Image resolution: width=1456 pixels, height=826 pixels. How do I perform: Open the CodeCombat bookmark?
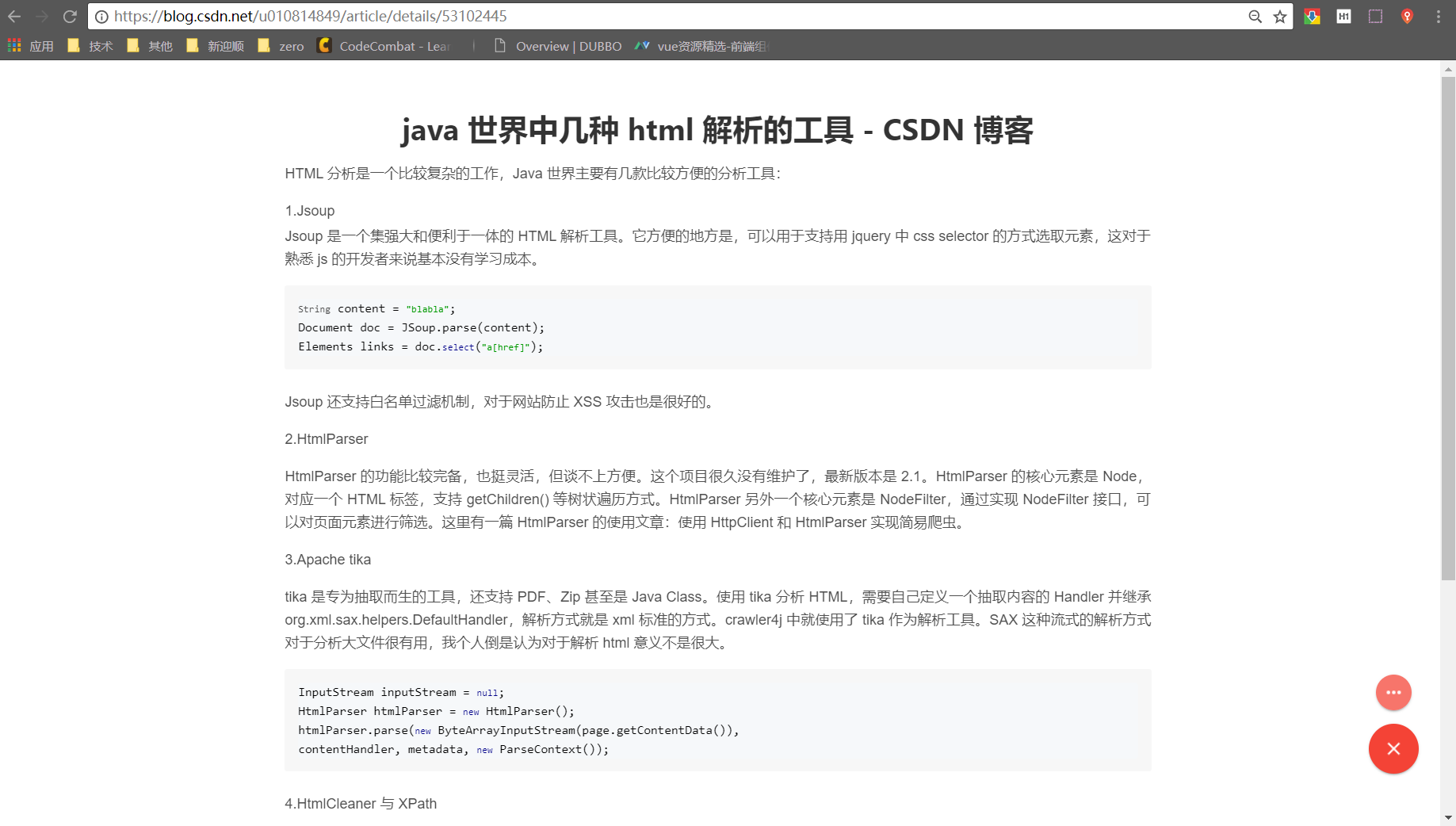(x=384, y=46)
